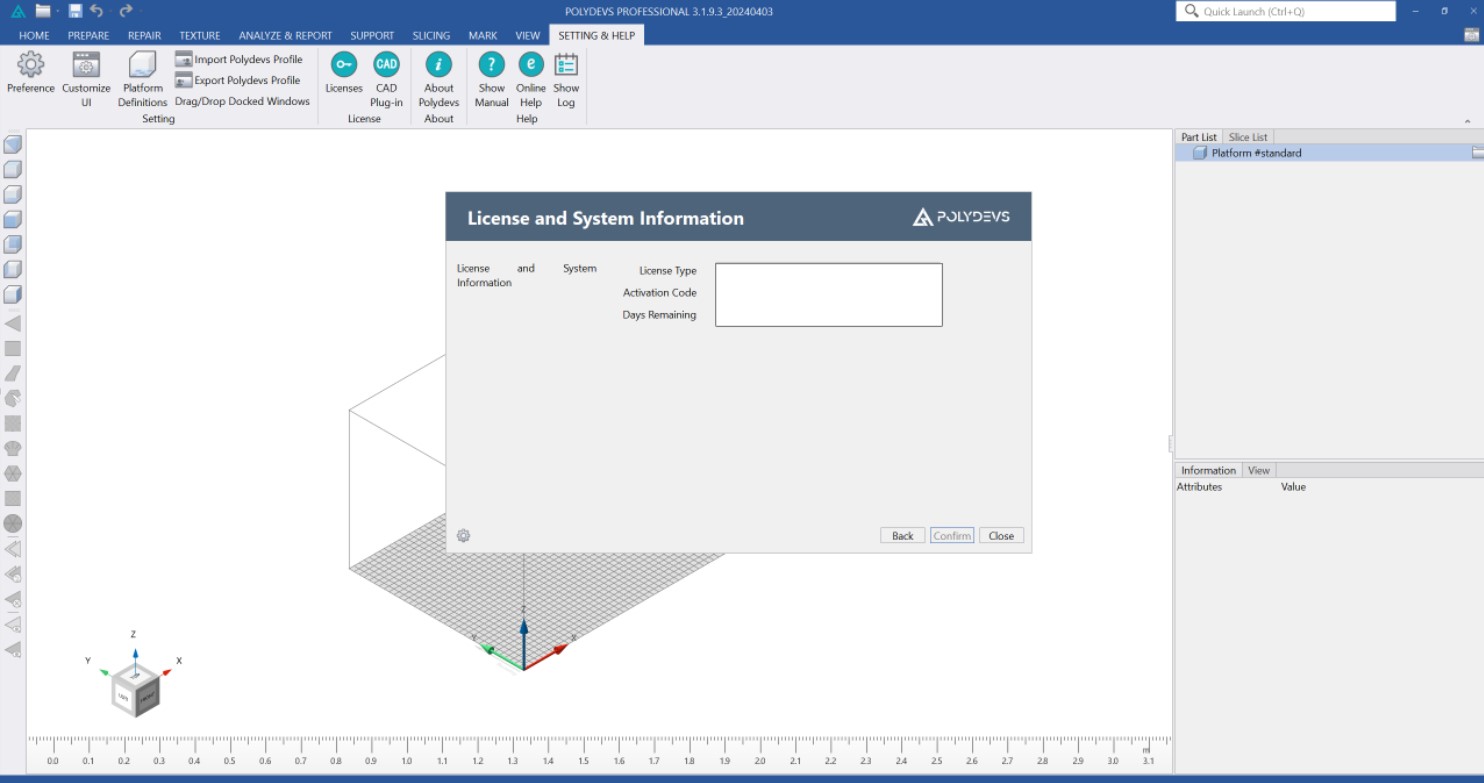The image size is (1484, 783).
Task: Click the license info text box
Action: click(829, 295)
